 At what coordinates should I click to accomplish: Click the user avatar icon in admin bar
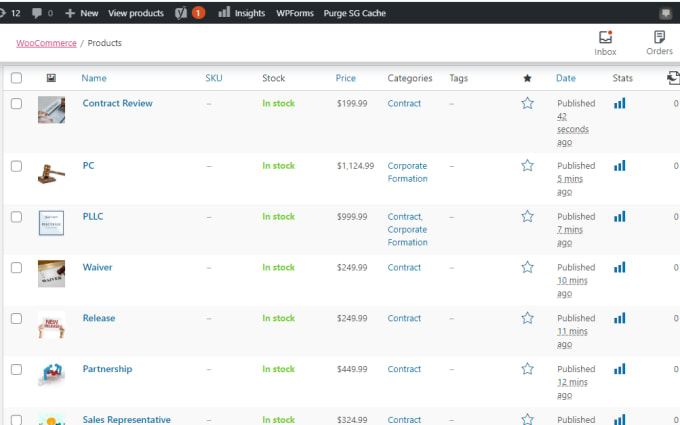tap(665, 13)
